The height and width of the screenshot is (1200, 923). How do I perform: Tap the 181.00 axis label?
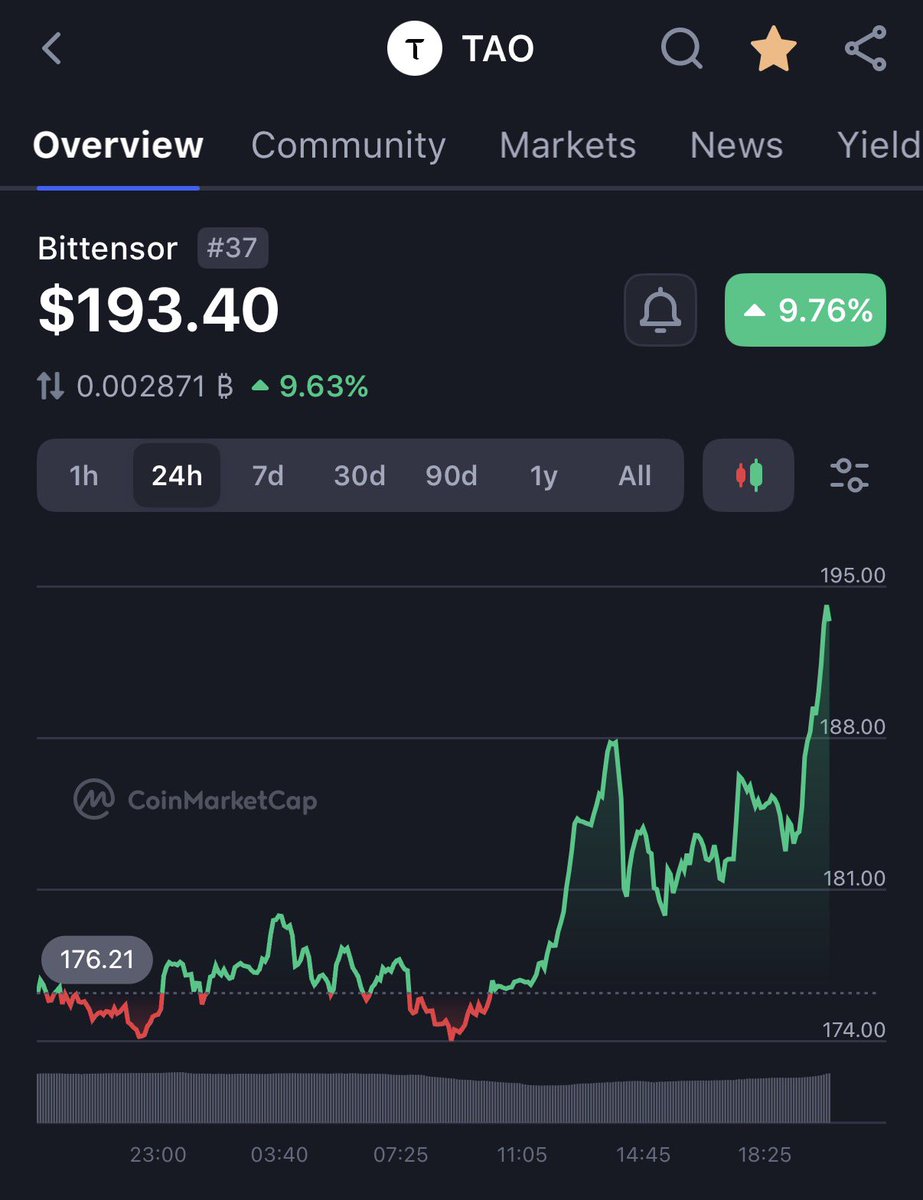(852, 878)
